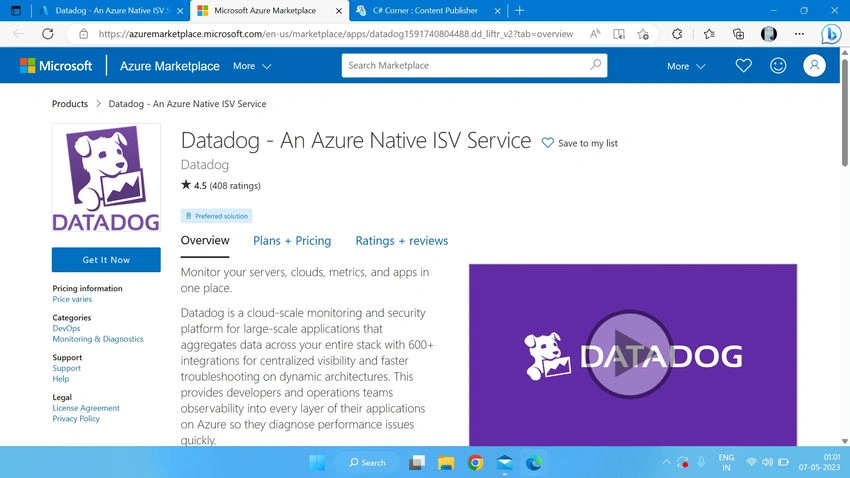Click the site lock icon in address bar

click(83, 34)
